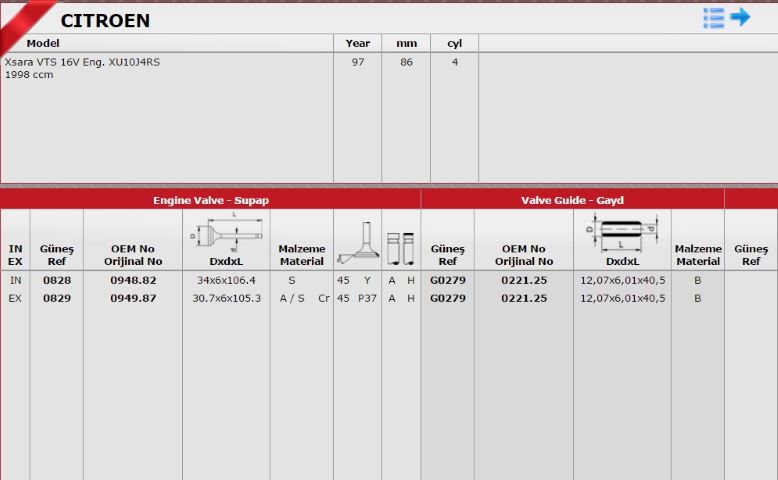Click cylinder count 4
This screenshot has height=480, width=778.
(455, 62)
